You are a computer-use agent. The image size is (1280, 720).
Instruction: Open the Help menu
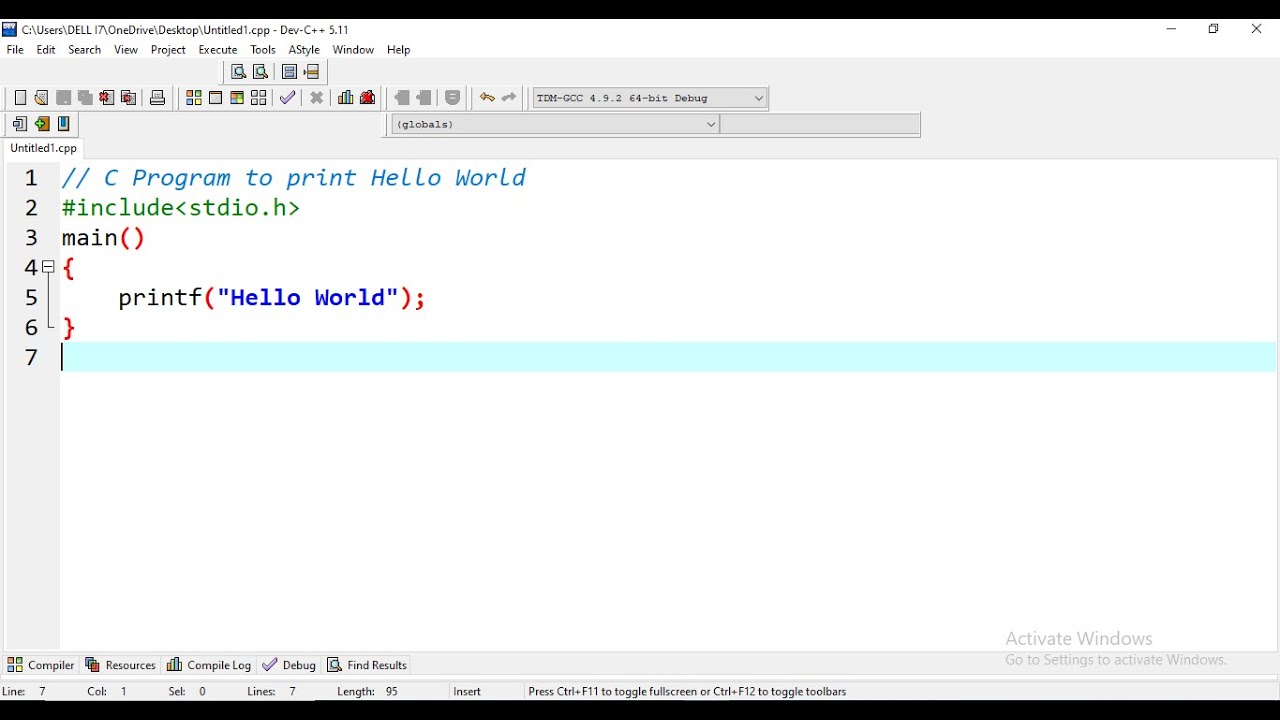click(x=399, y=50)
